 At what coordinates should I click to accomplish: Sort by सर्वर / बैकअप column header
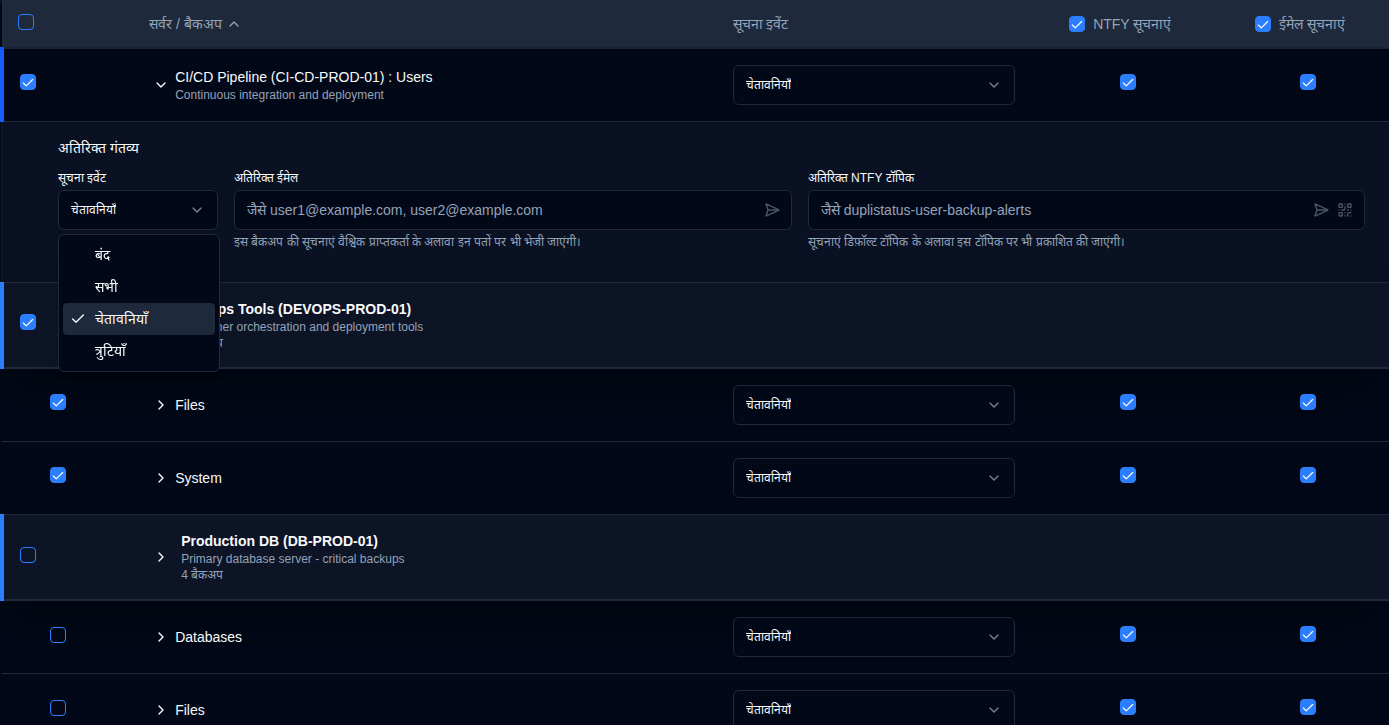coord(194,24)
